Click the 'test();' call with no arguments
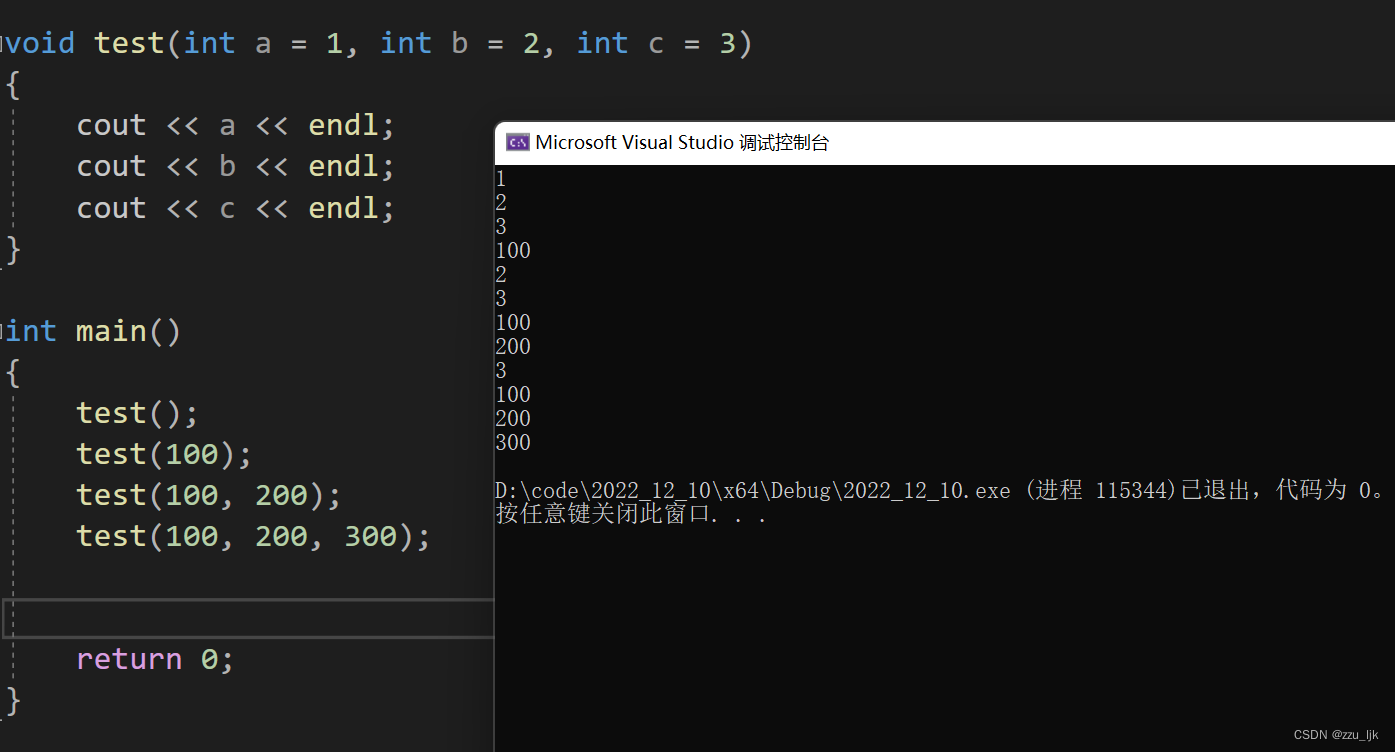This screenshot has width=1395, height=752. (x=138, y=413)
